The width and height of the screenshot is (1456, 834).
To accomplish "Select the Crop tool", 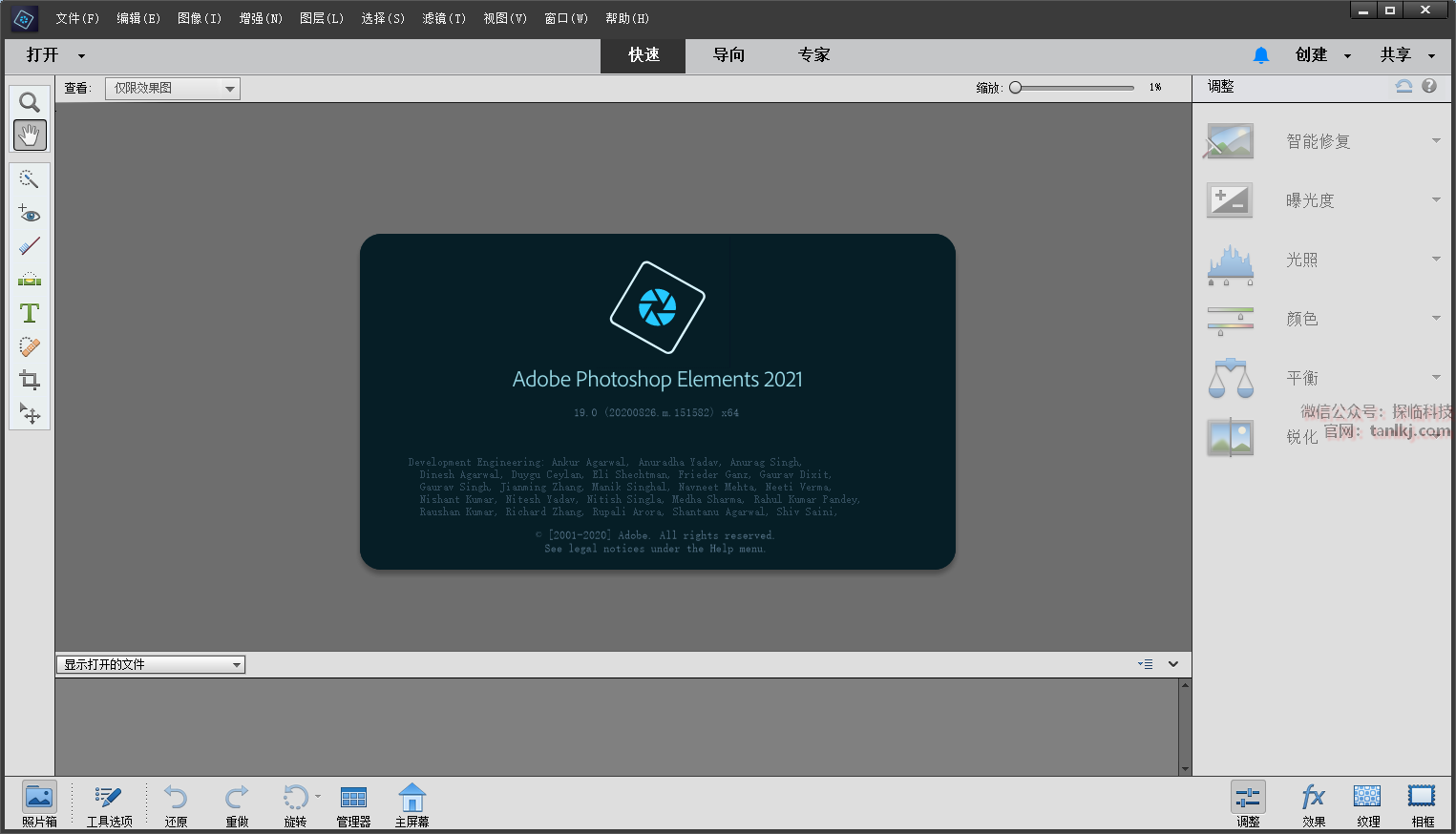I will coord(30,381).
